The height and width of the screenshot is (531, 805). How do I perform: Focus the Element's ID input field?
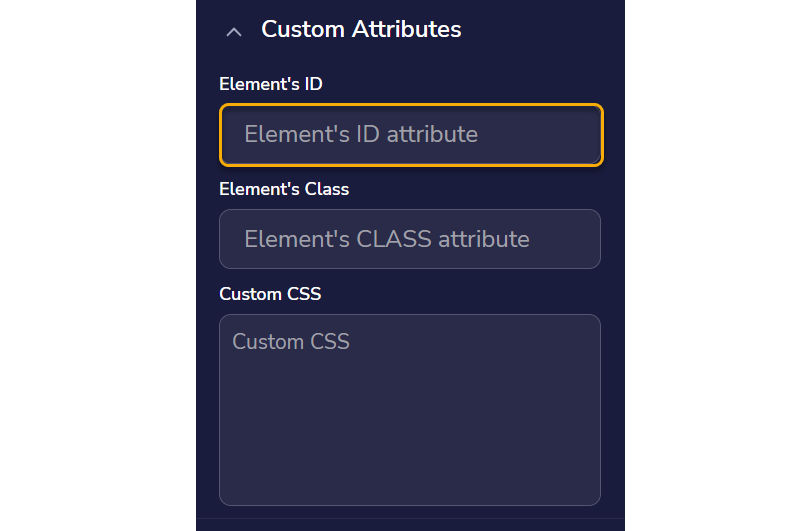[410, 134]
